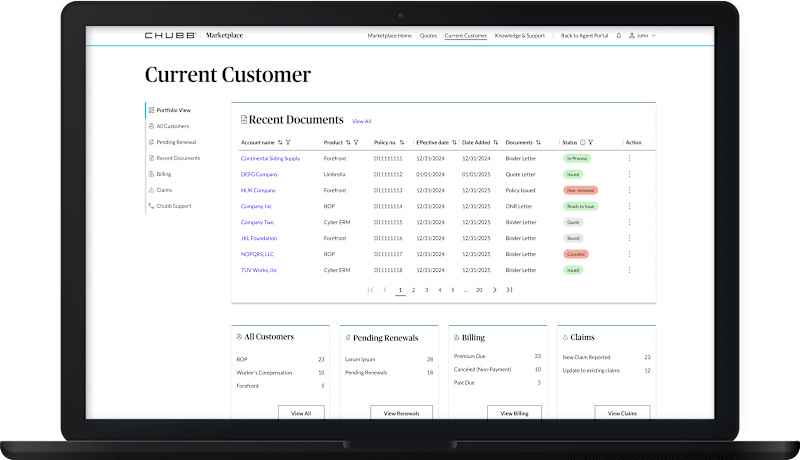Open Billing in the sidebar

coord(163,174)
